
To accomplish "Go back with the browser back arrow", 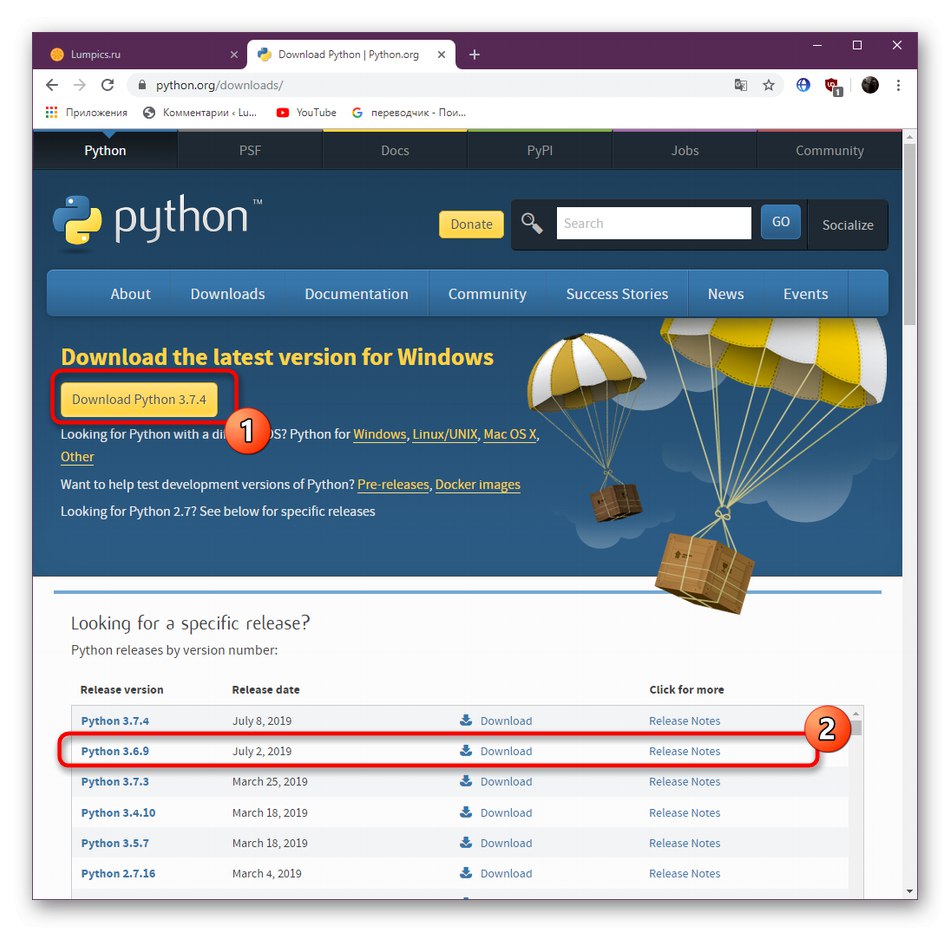I will 52,85.
